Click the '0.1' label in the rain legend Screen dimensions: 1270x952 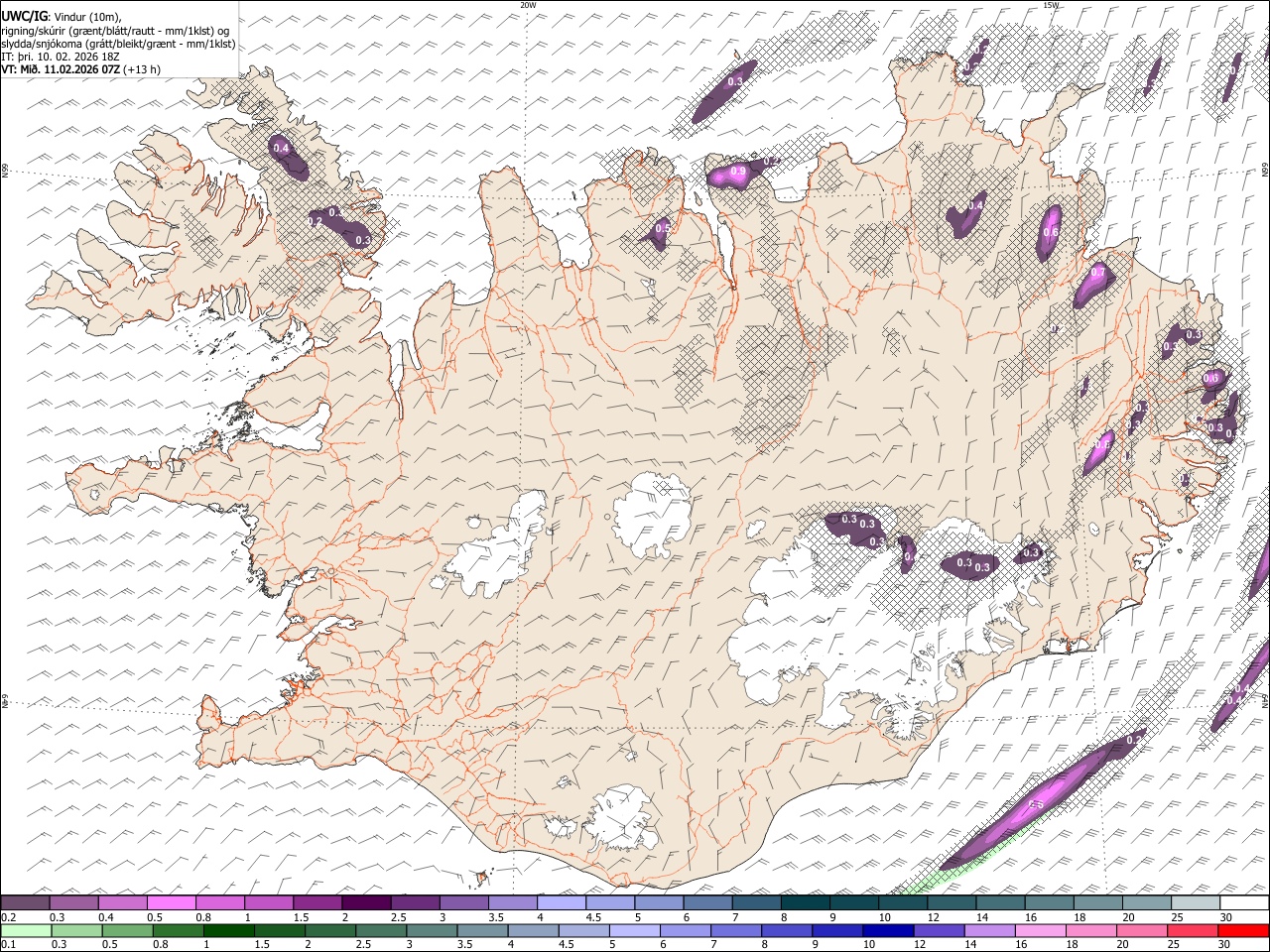click(9, 944)
